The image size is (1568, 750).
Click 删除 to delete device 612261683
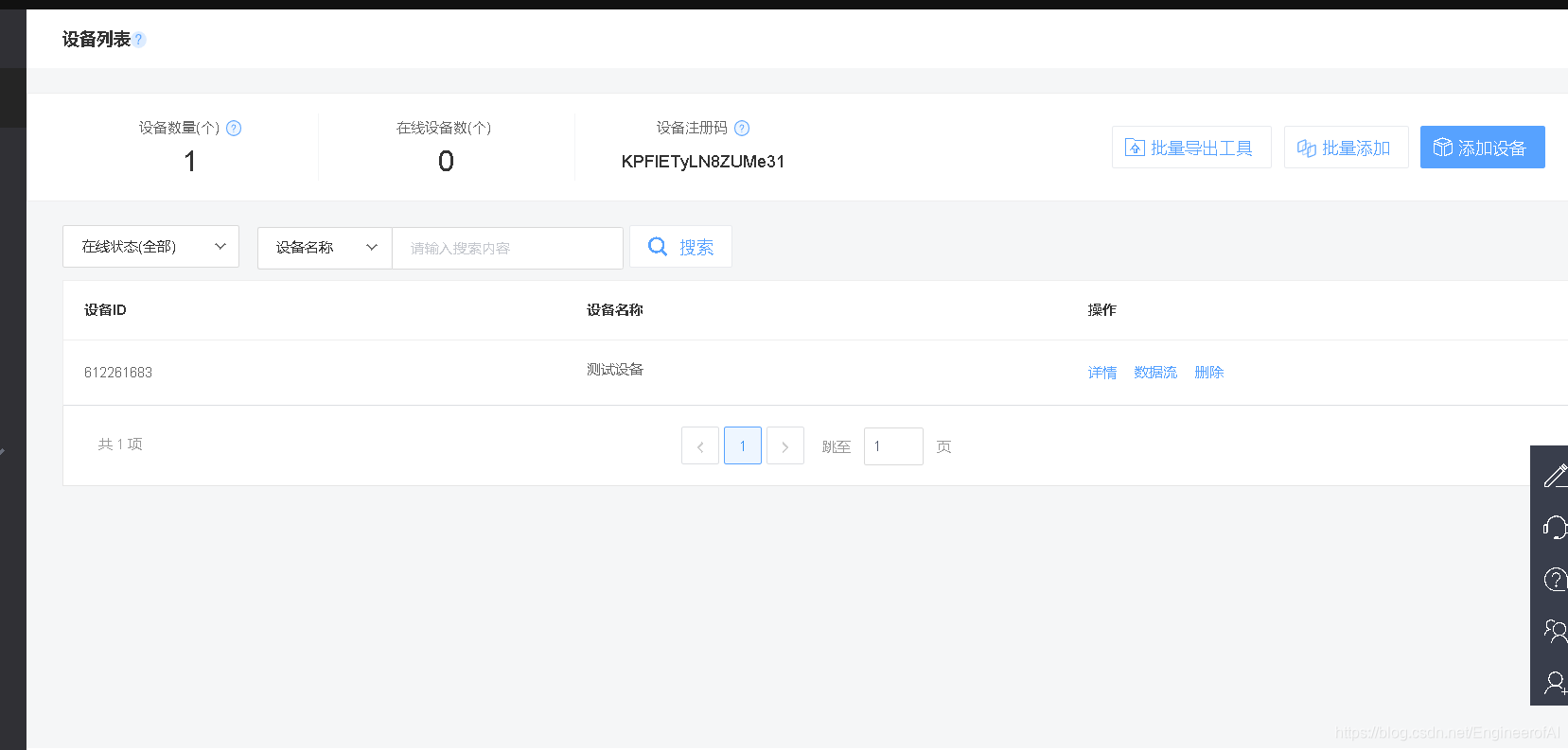click(x=1209, y=373)
